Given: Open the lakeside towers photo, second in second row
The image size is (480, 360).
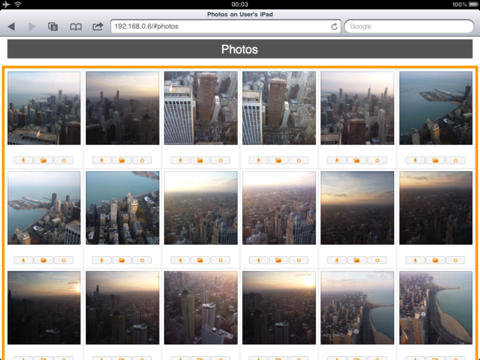Looking at the screenshot, I should 122,208.
